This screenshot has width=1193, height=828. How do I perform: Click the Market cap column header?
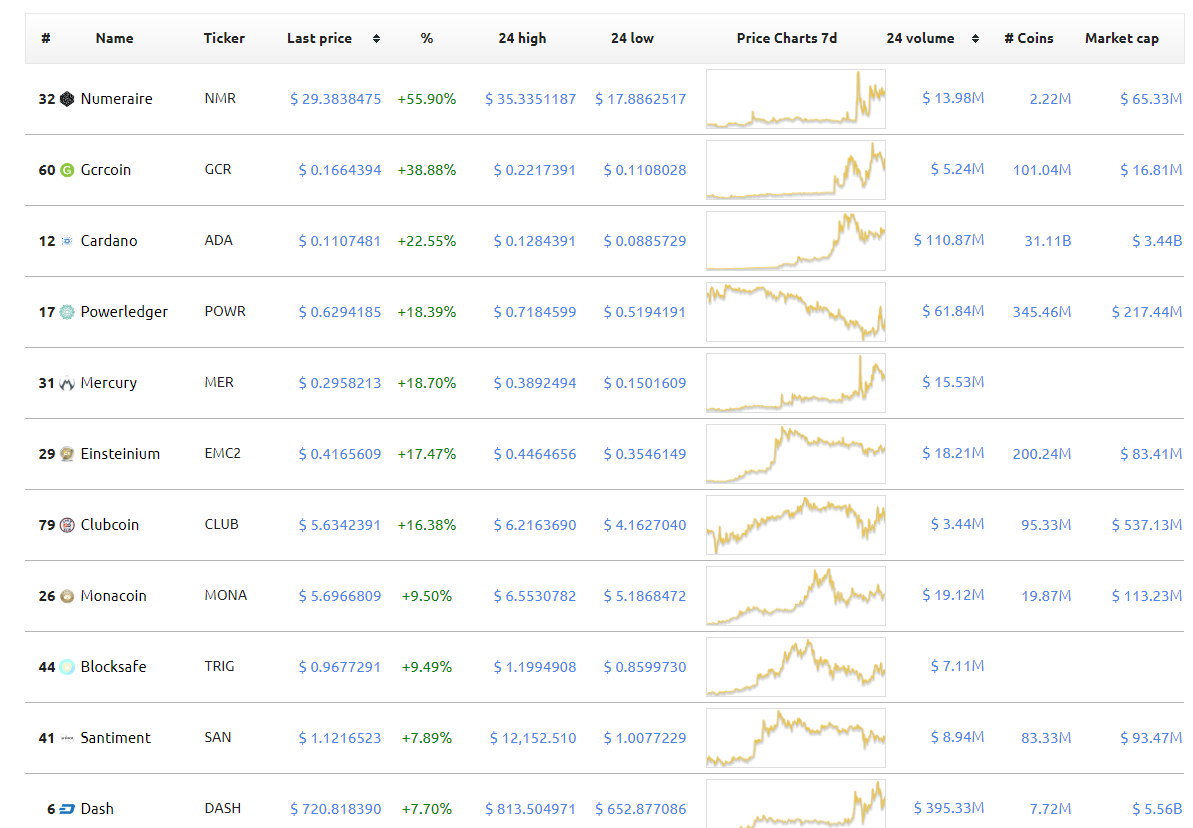pyautogui.click(x=1121, y=38)
